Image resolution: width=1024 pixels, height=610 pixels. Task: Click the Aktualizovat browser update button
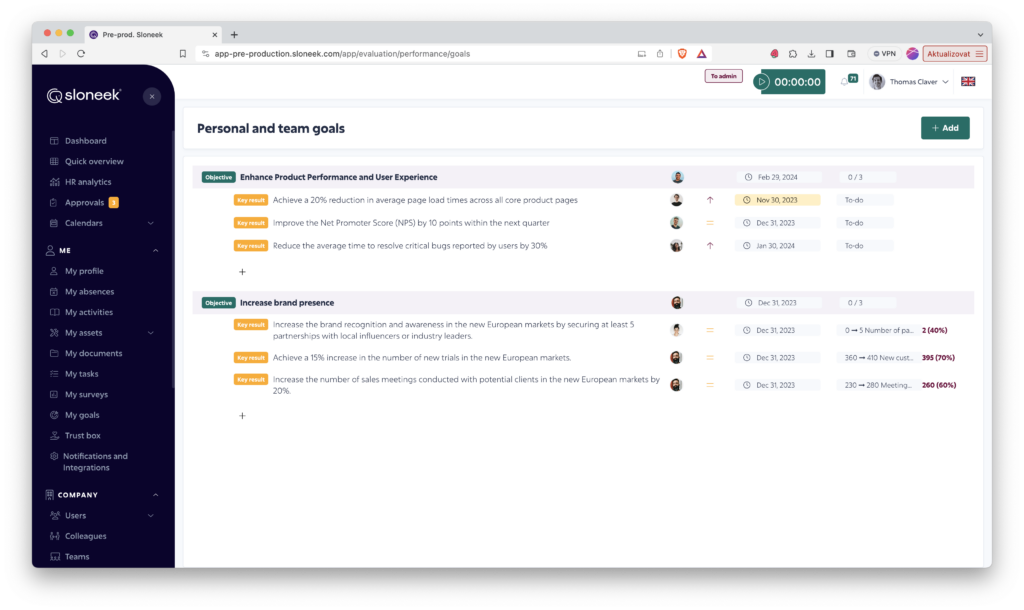click(x=954, y=54)
